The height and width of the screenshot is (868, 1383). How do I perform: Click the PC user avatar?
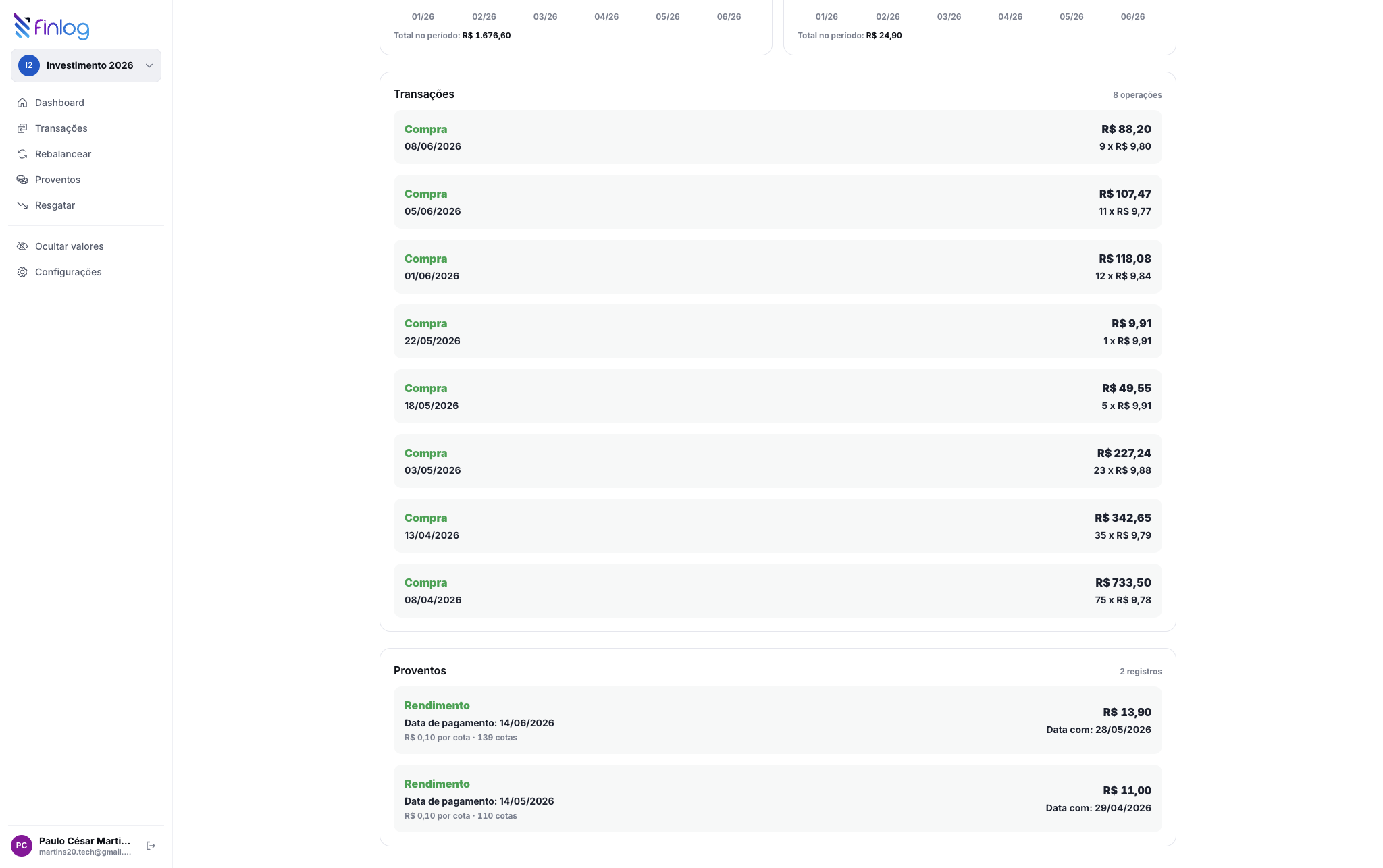(x=22, y=846)
